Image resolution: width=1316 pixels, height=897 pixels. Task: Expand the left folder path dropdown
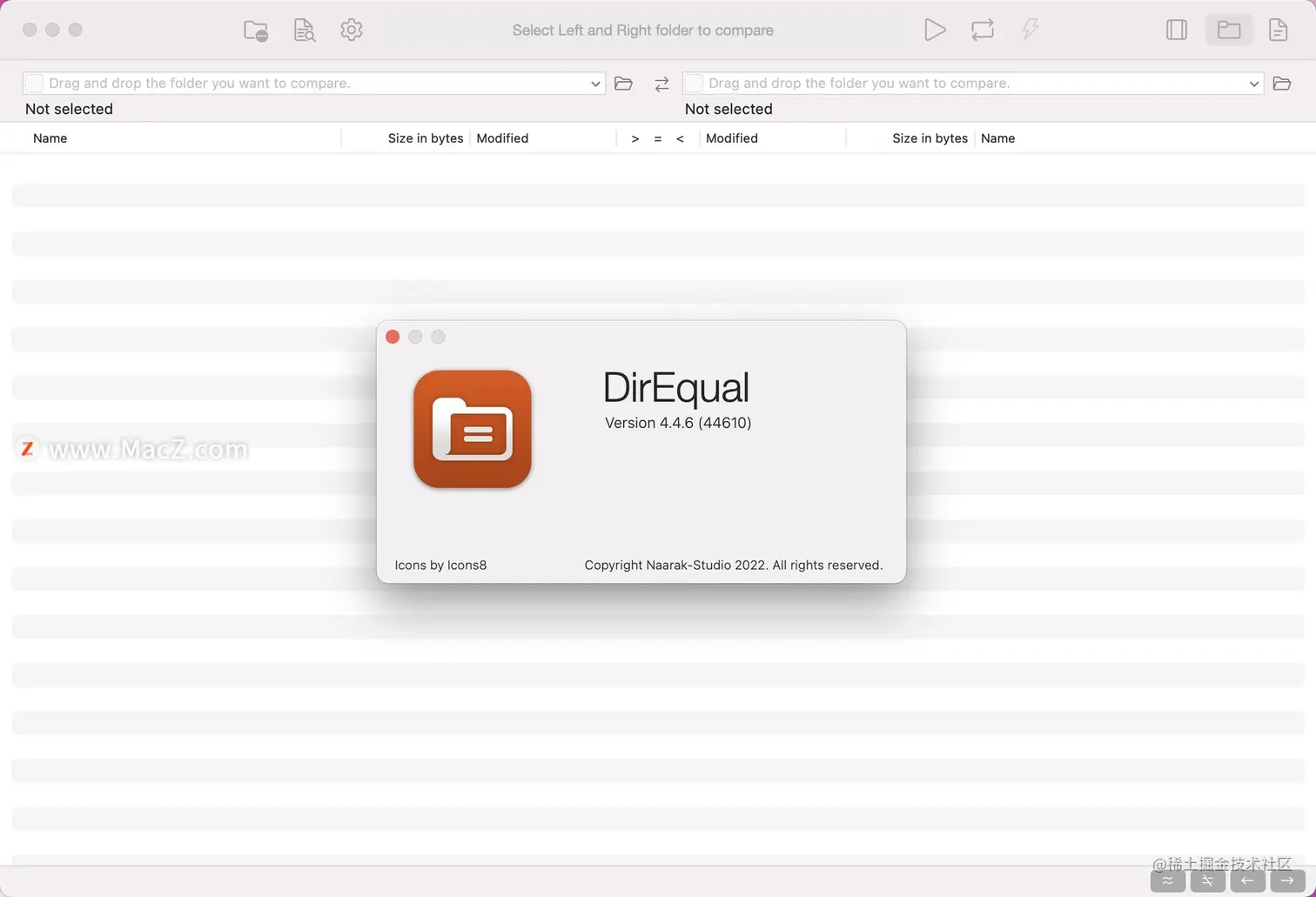[x=595, y=84]
